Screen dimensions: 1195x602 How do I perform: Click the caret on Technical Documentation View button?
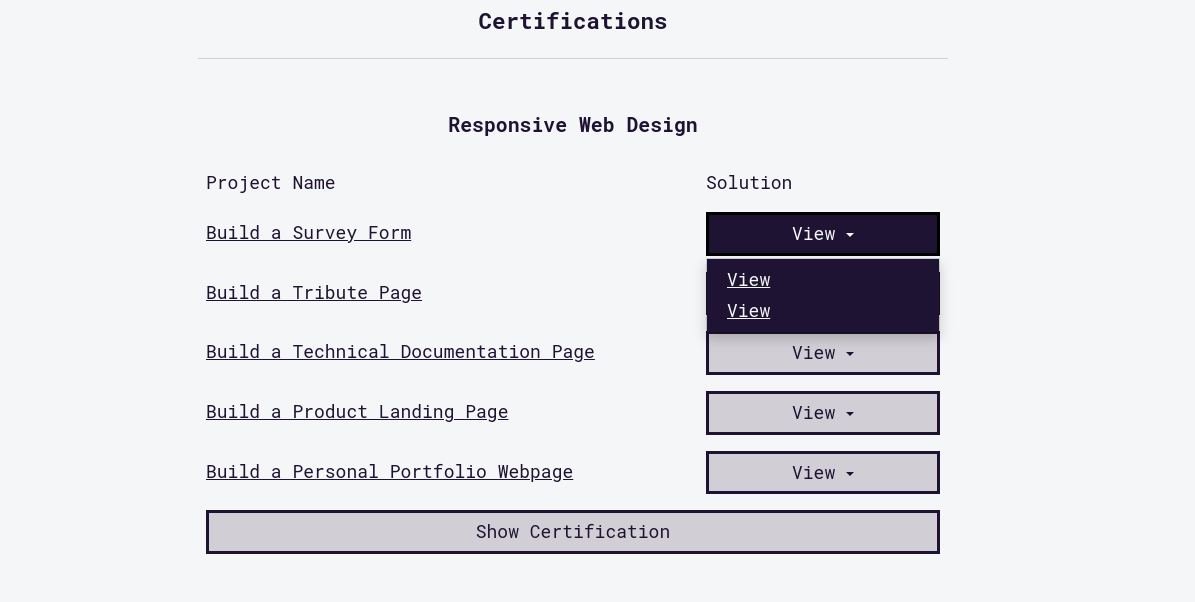click(850, 353)
